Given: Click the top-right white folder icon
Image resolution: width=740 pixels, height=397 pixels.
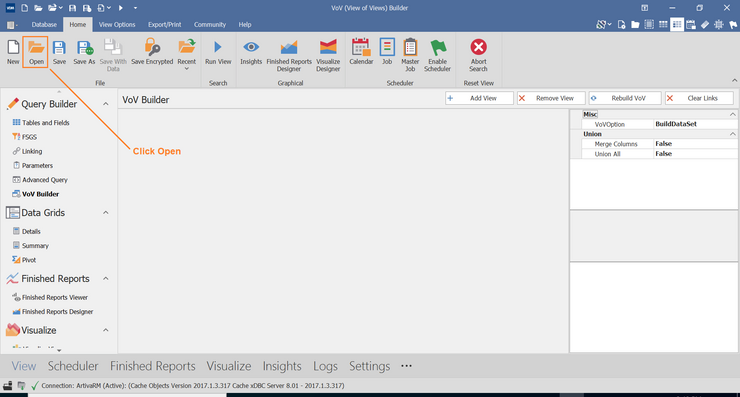Looking at the screenshot, I should tap(635, 25).
